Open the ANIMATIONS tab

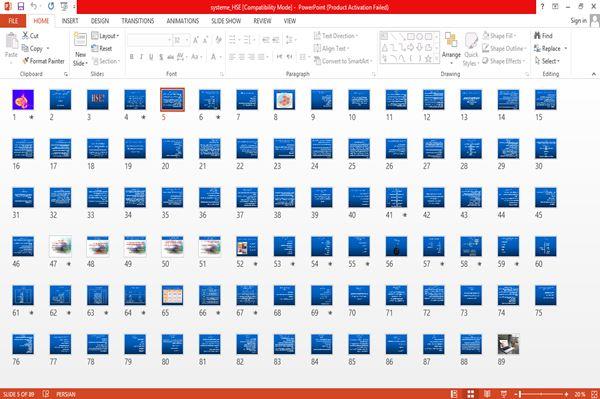coord(183,21)
